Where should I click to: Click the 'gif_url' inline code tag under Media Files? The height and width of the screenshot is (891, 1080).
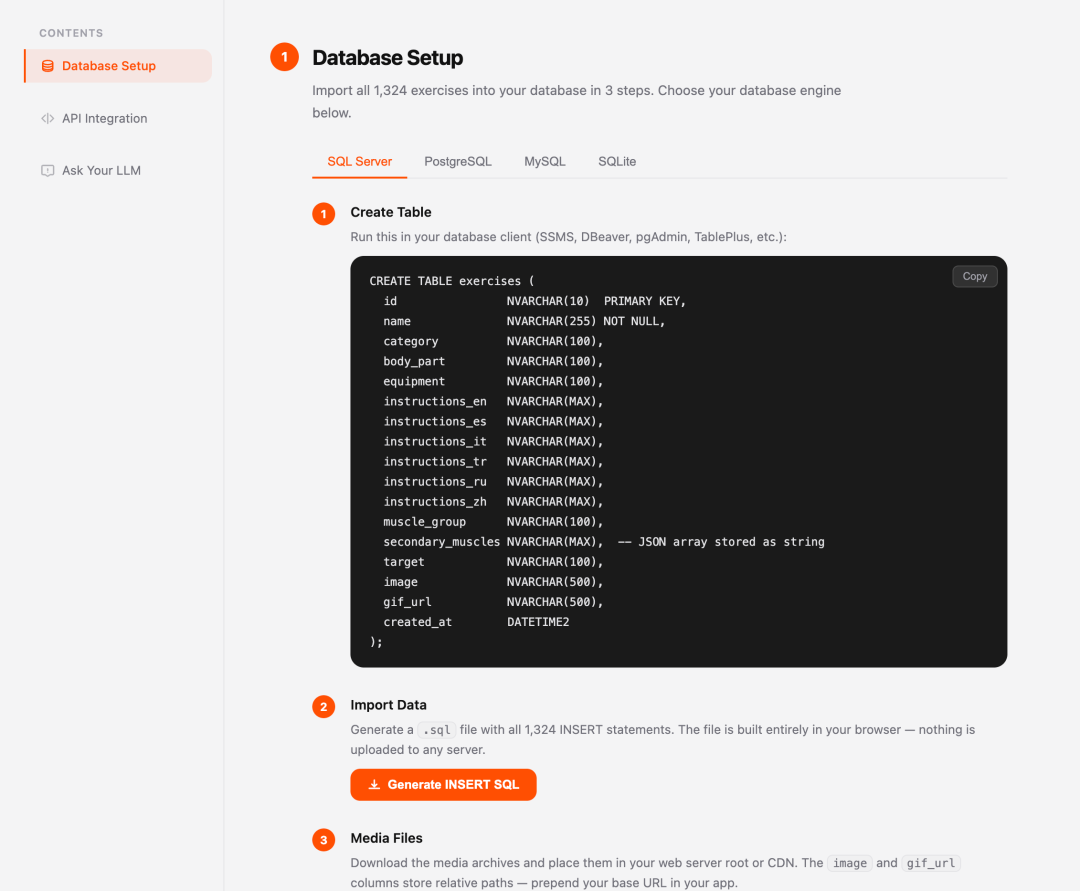pyautogui.click(x=931, y=863)
